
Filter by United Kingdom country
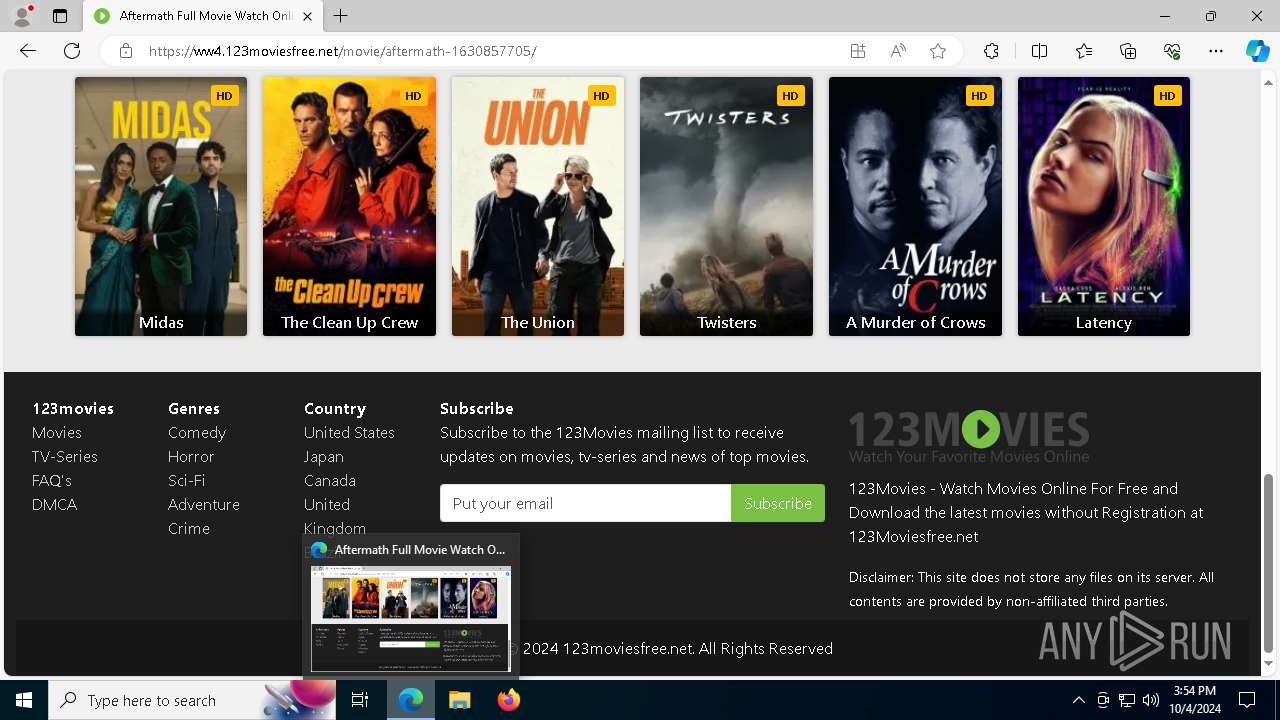335,516
